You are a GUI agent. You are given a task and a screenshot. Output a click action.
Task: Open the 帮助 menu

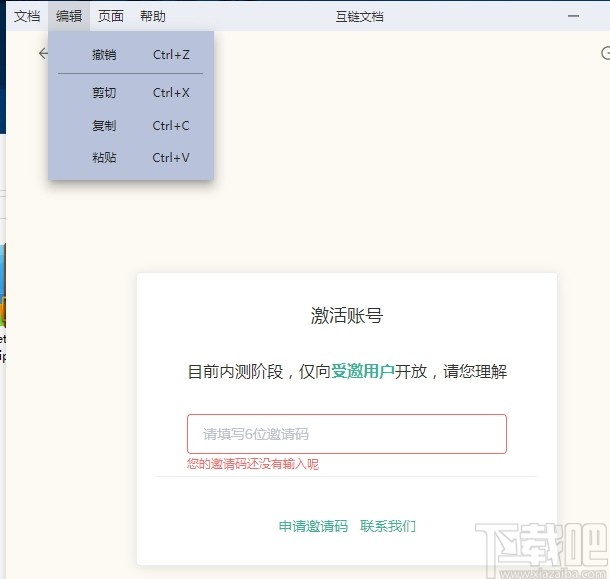(x=153, y=16)
